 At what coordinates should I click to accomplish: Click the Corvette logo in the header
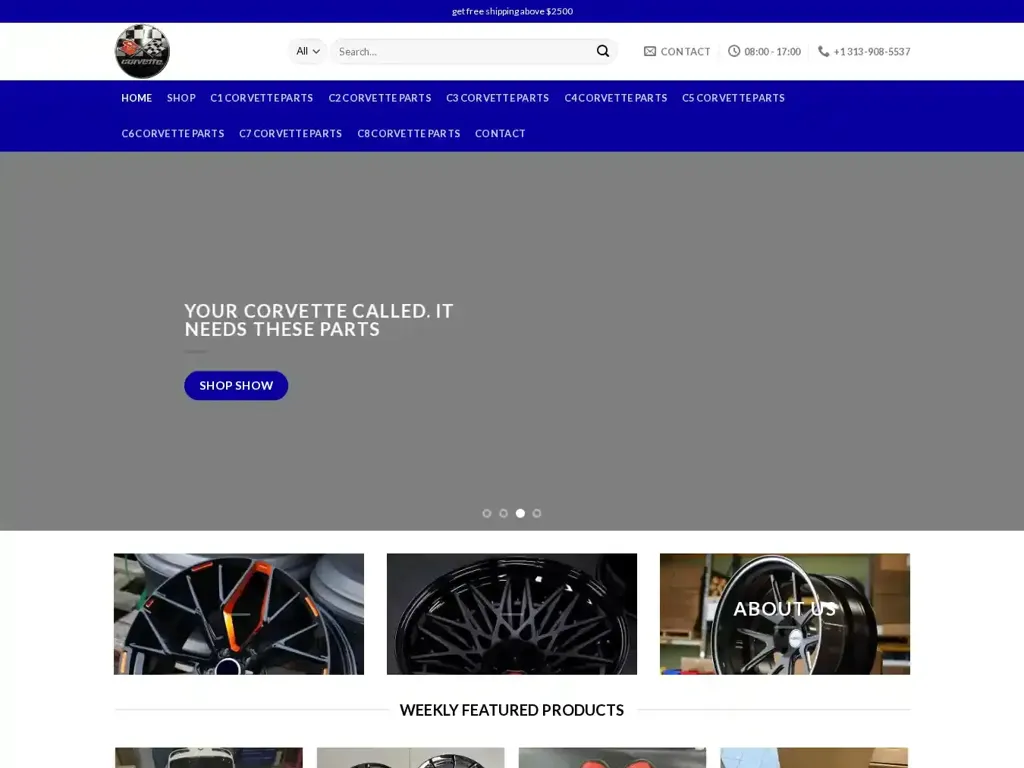[x=141, y=50]
